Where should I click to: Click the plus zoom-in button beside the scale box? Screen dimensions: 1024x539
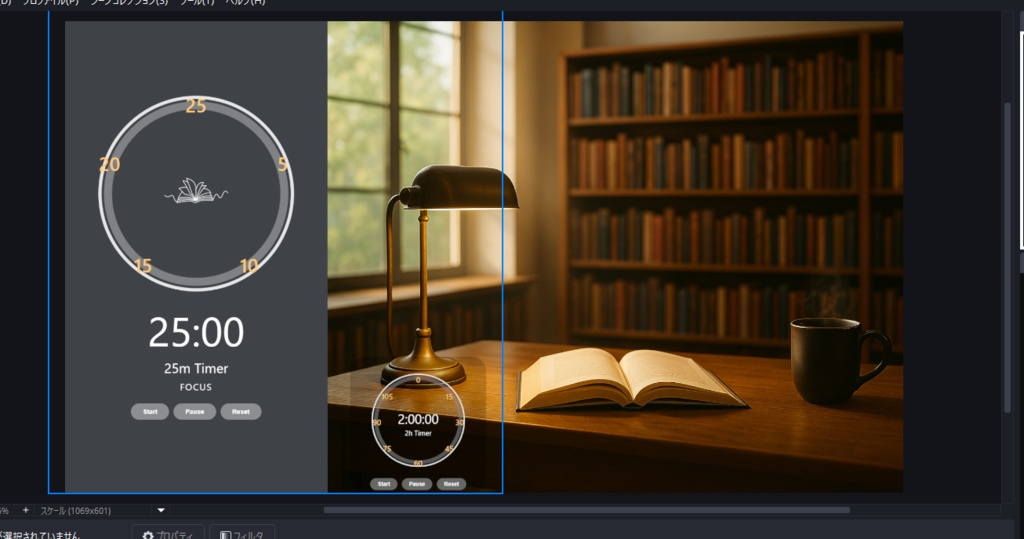click(25, 510)
